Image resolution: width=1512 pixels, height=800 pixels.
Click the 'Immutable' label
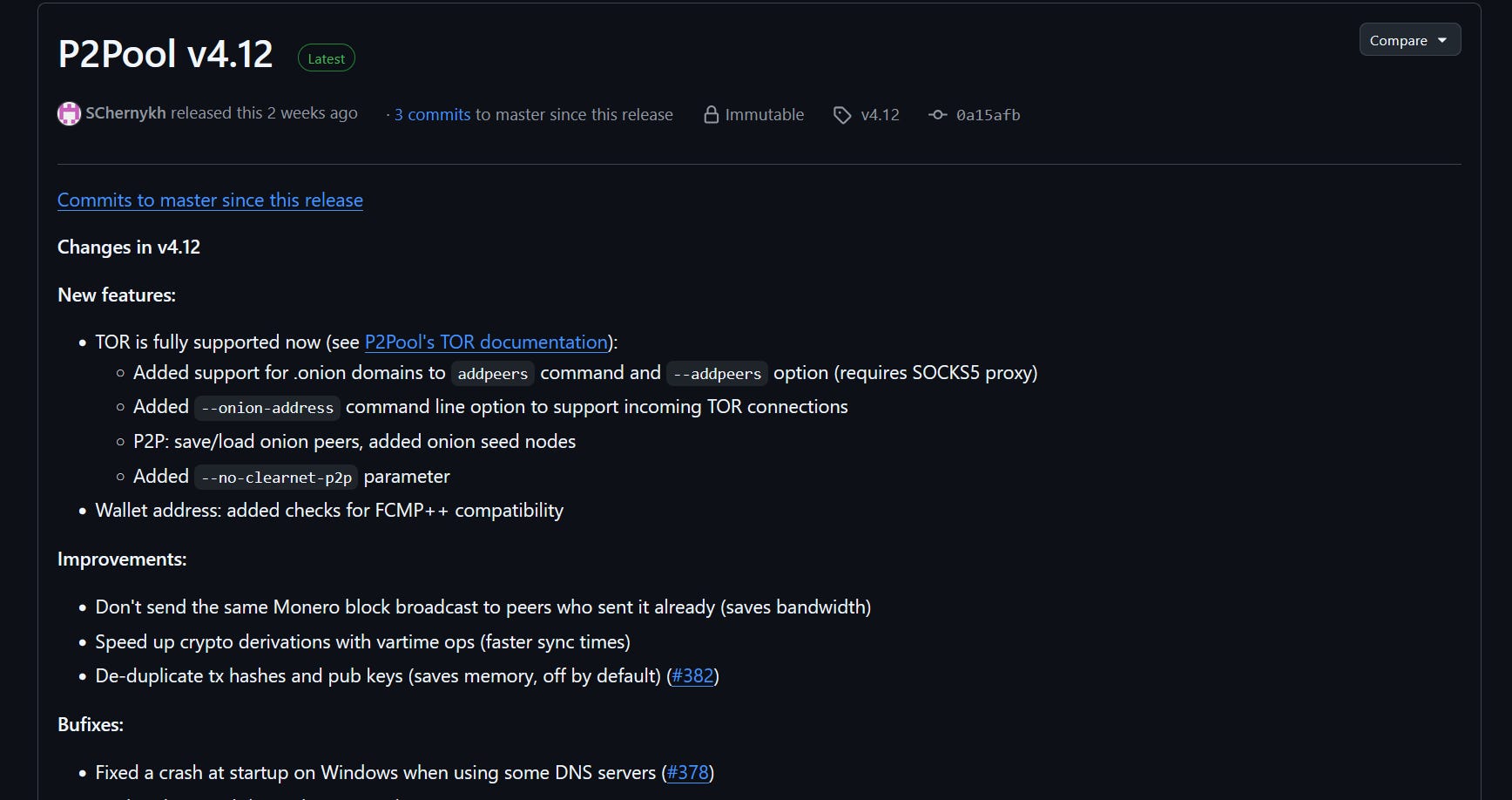pyautogui.click(x=765, y=114)
